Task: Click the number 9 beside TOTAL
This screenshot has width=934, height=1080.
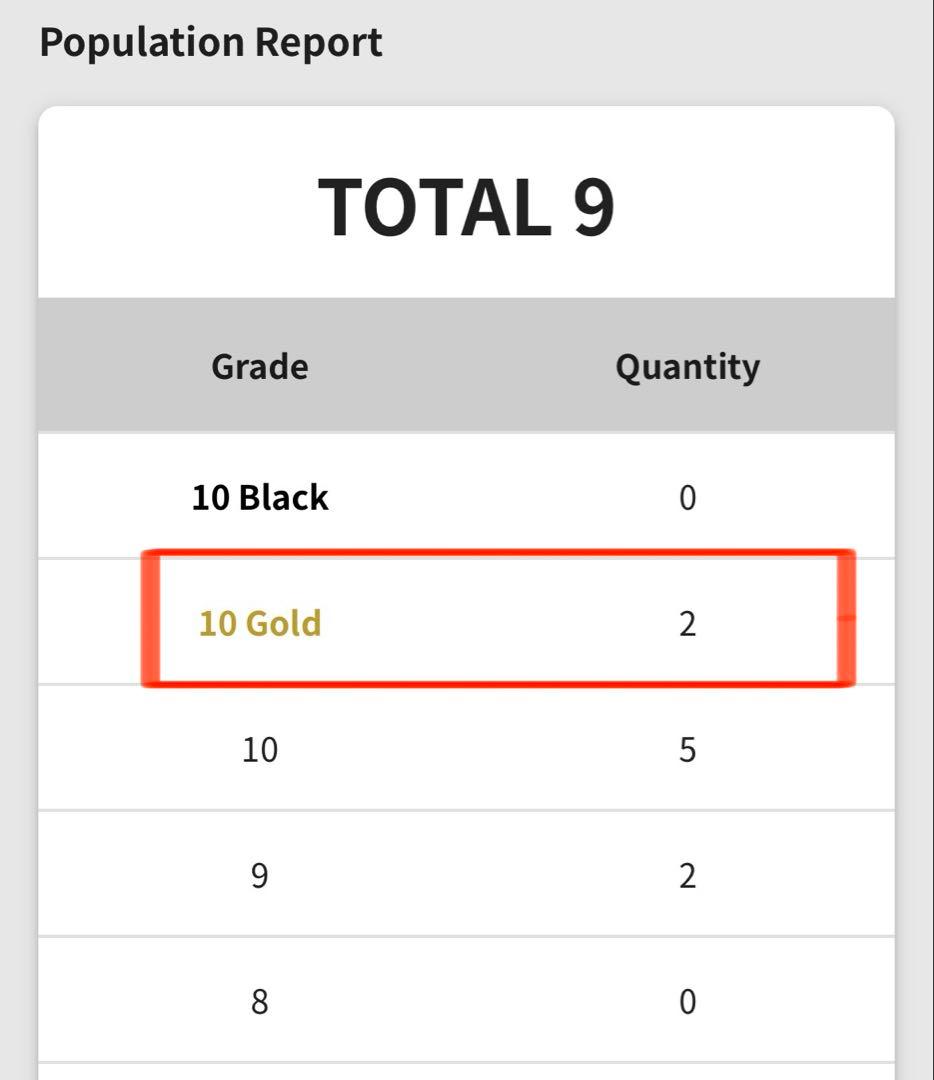Action: [594, 207]
